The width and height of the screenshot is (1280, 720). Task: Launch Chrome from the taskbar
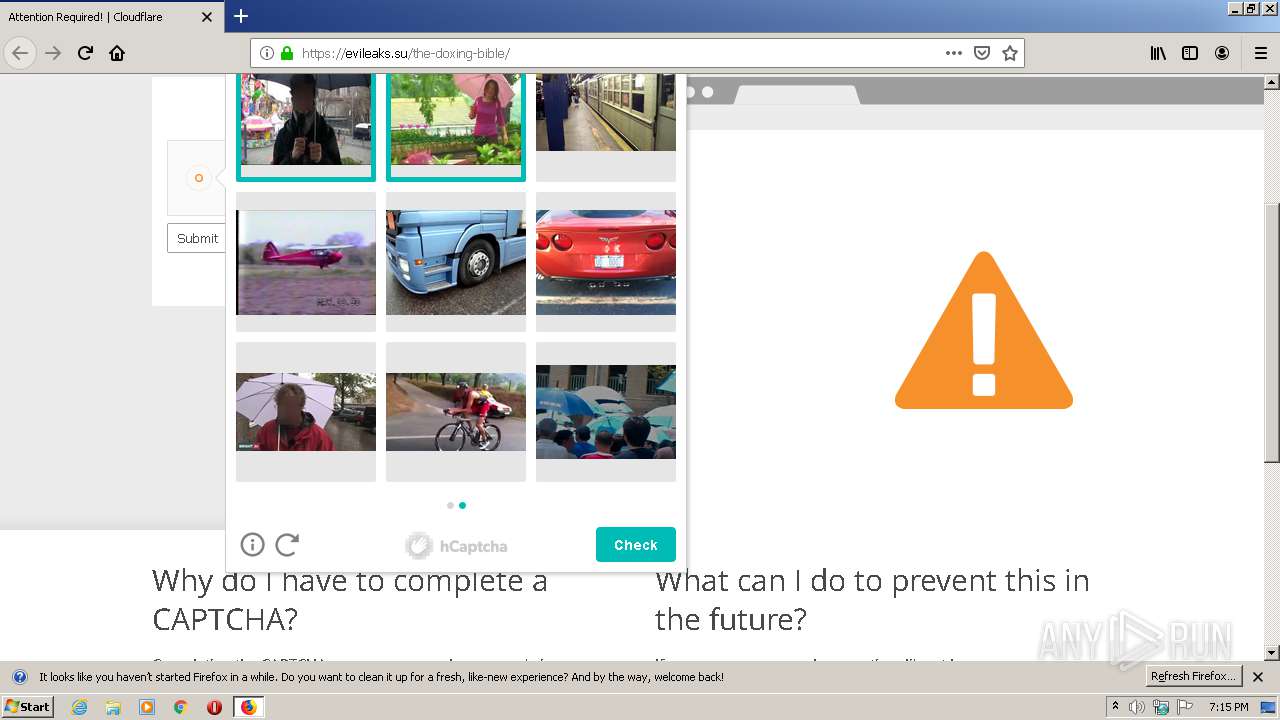click(181, 707)
